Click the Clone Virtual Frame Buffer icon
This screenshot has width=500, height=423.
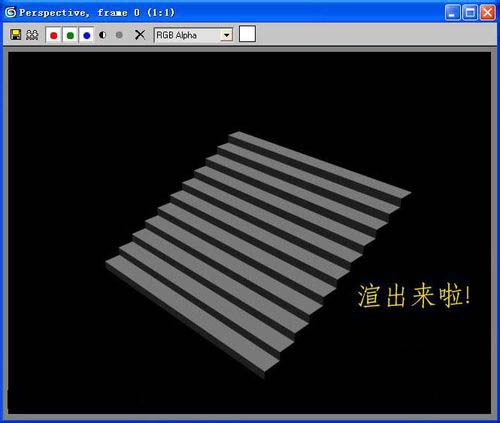click(32, 35)
